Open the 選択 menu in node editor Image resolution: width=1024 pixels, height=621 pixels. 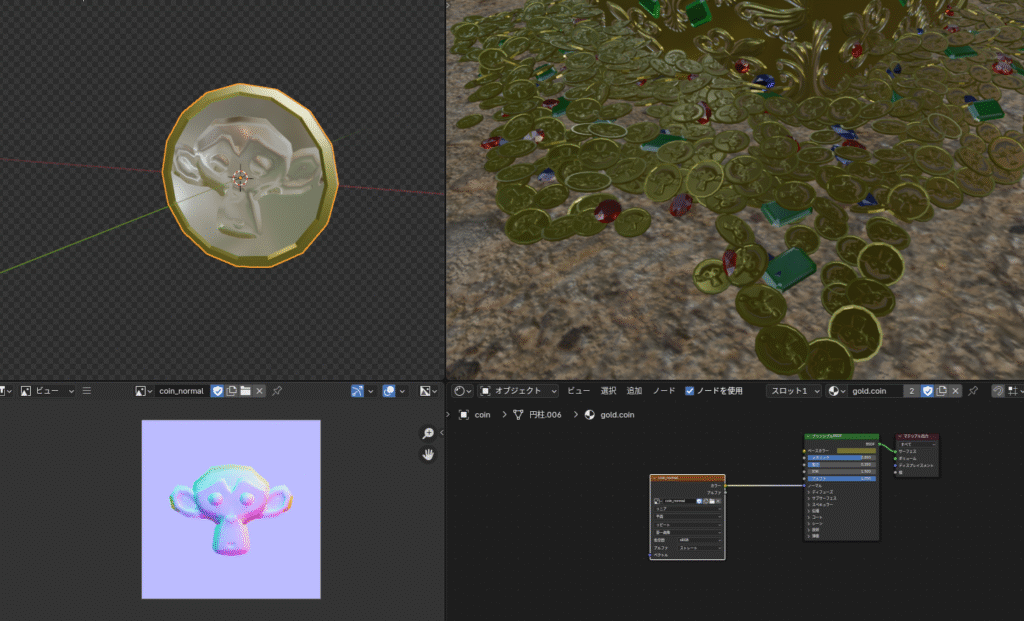(x=609, y=391)
